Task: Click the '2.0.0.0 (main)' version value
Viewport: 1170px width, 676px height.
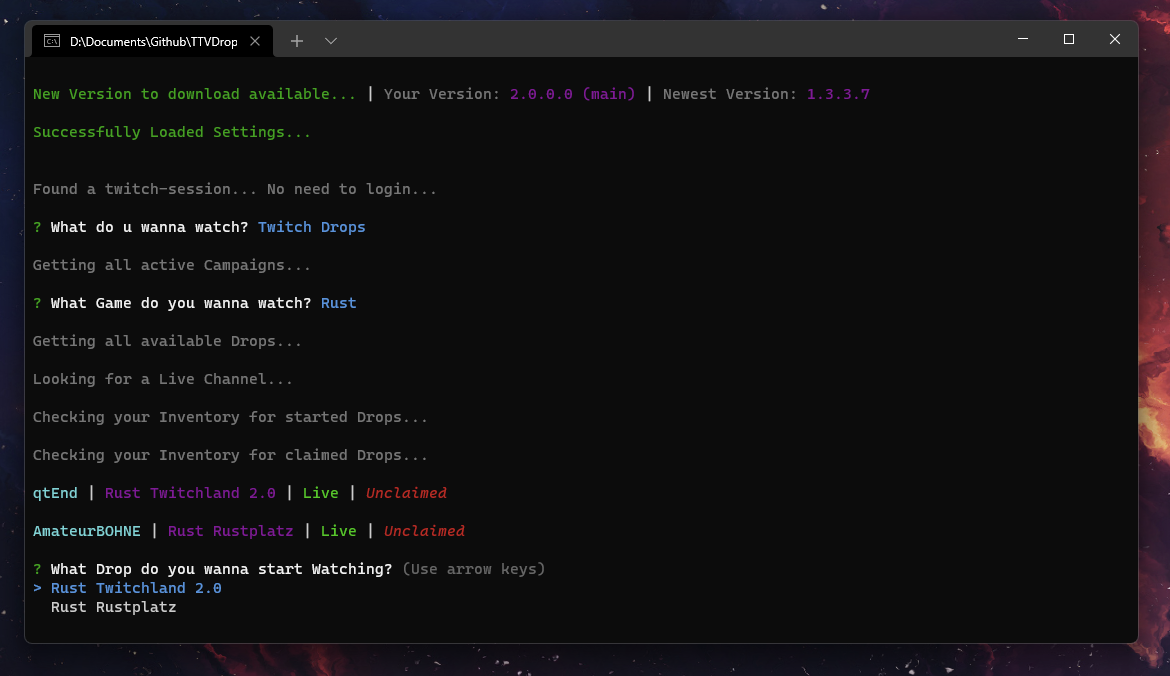Action: pos(572,94)
